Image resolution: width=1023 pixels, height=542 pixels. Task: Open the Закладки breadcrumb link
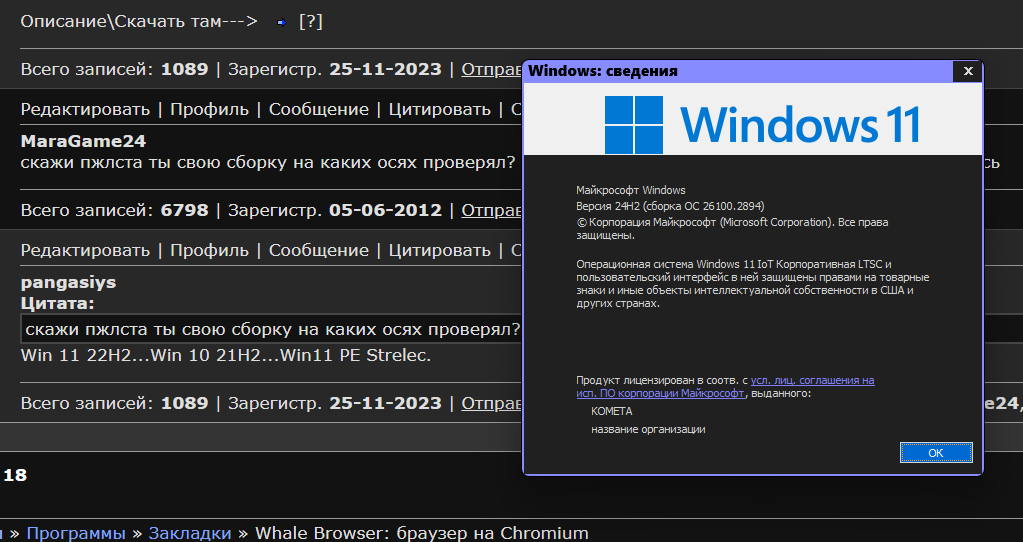point(189,533)
